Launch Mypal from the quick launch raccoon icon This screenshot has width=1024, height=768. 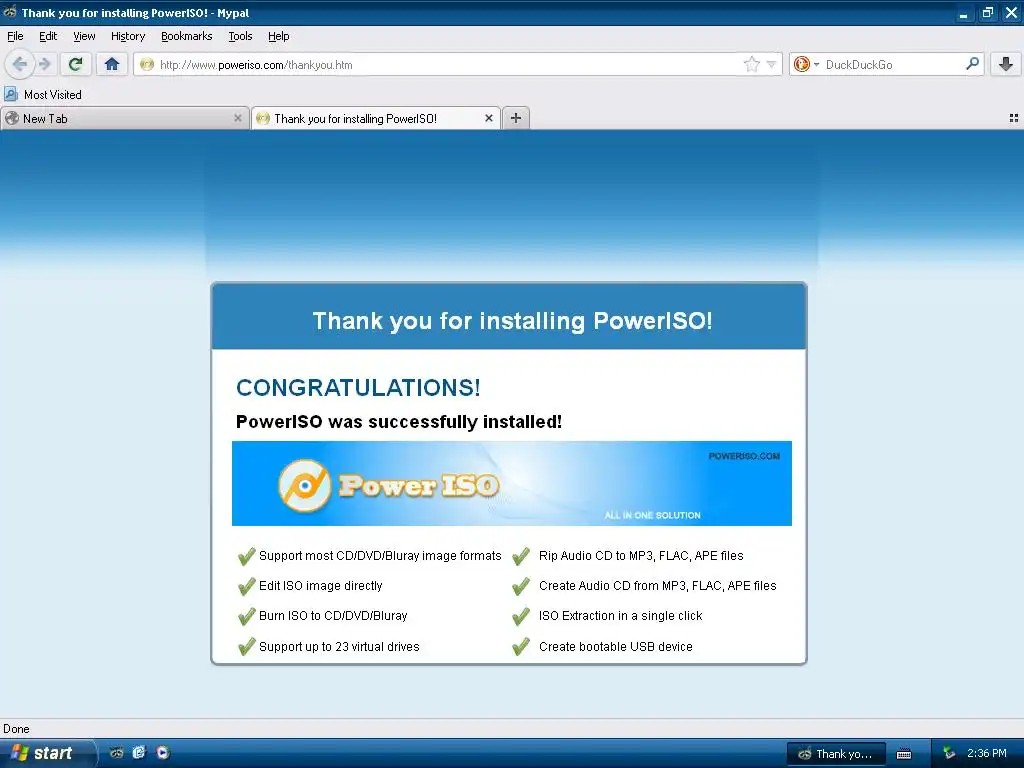tap(117, 753)
